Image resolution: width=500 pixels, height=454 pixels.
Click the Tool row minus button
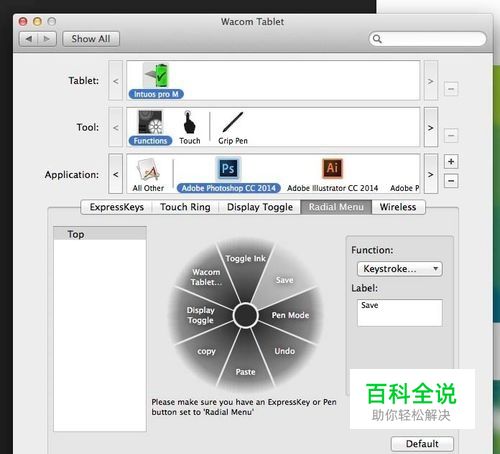(x=451, y=136)
